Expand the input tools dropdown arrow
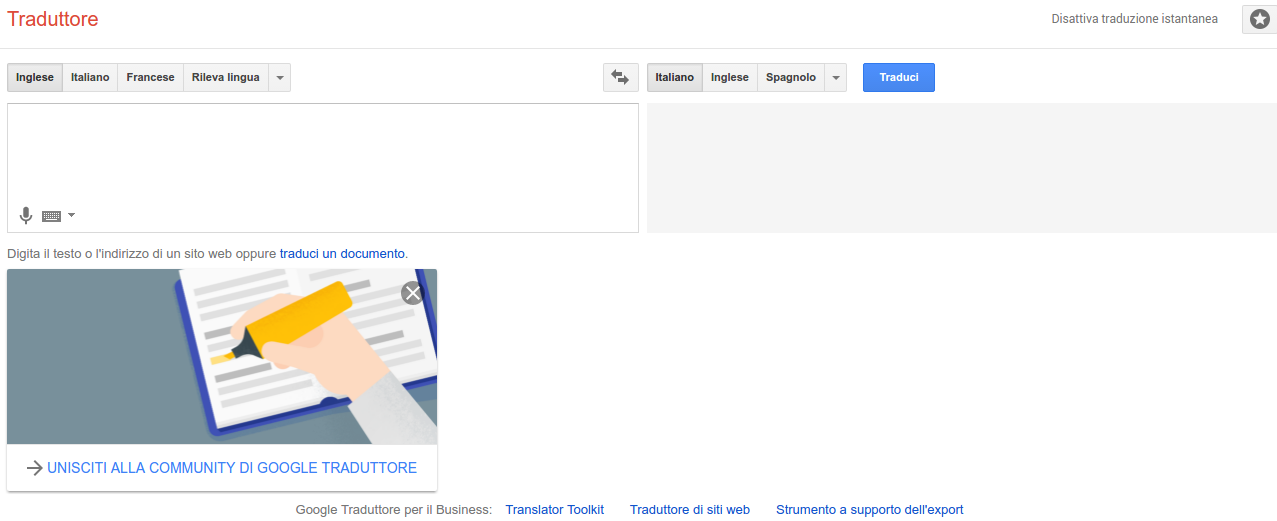This screenshot has height=521, width=1277. coord(71,215)
